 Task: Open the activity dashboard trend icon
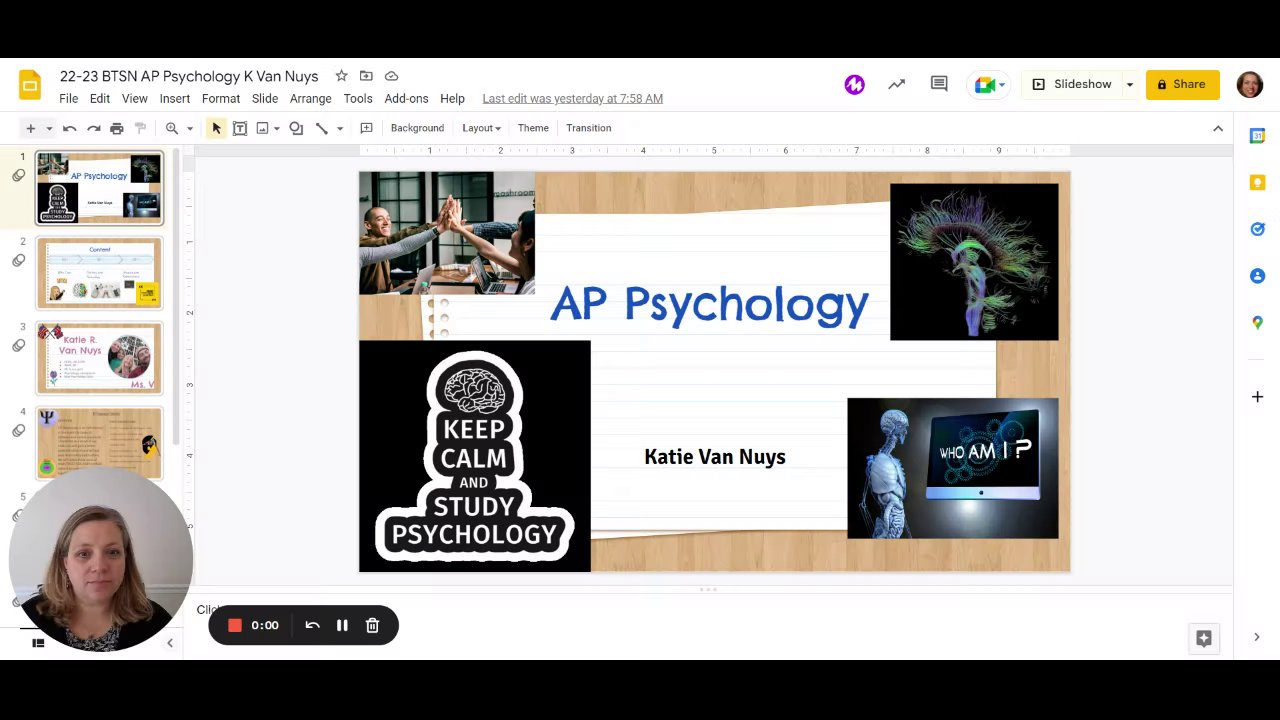point(896,85)
